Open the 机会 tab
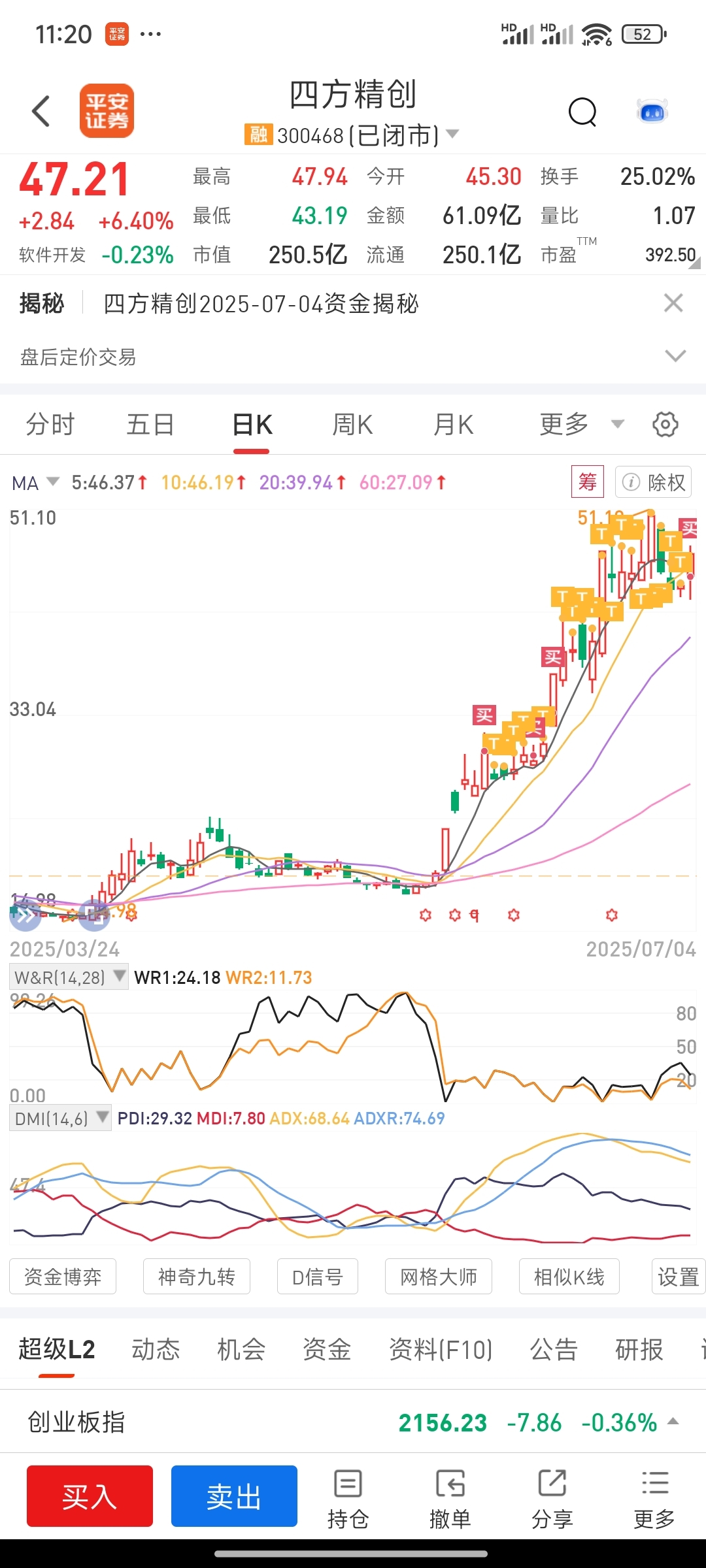The image size is (706, 1568). point(241,1348)
